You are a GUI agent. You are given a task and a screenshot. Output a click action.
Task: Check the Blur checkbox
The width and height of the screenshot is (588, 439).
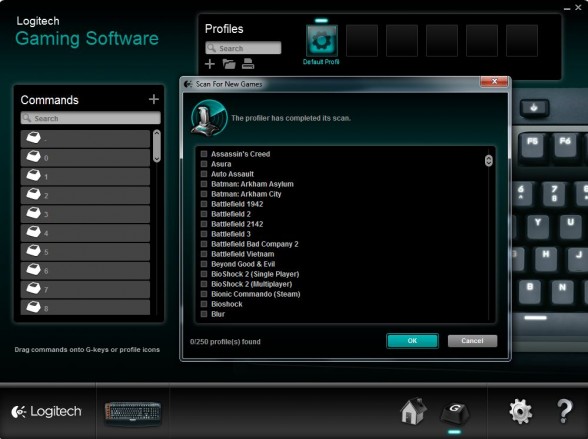click(204, 314)
